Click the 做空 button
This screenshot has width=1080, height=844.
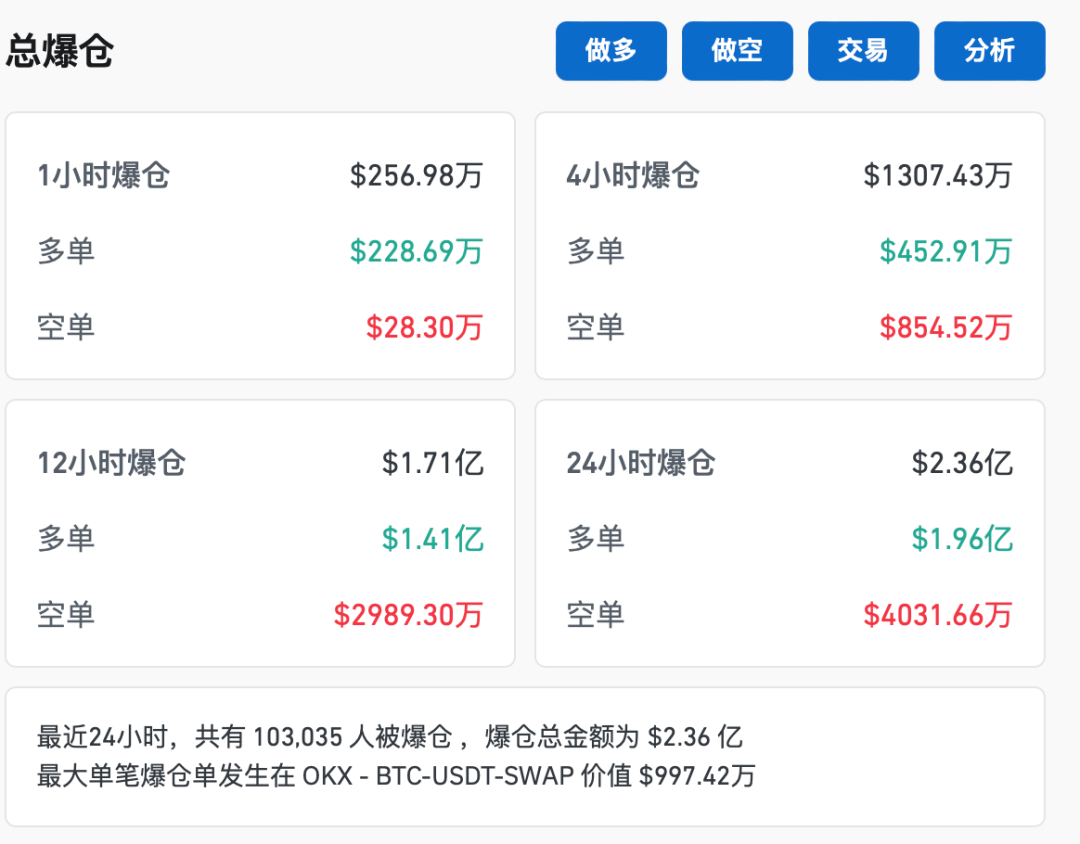pyautogui.click(x=737, y=50)
